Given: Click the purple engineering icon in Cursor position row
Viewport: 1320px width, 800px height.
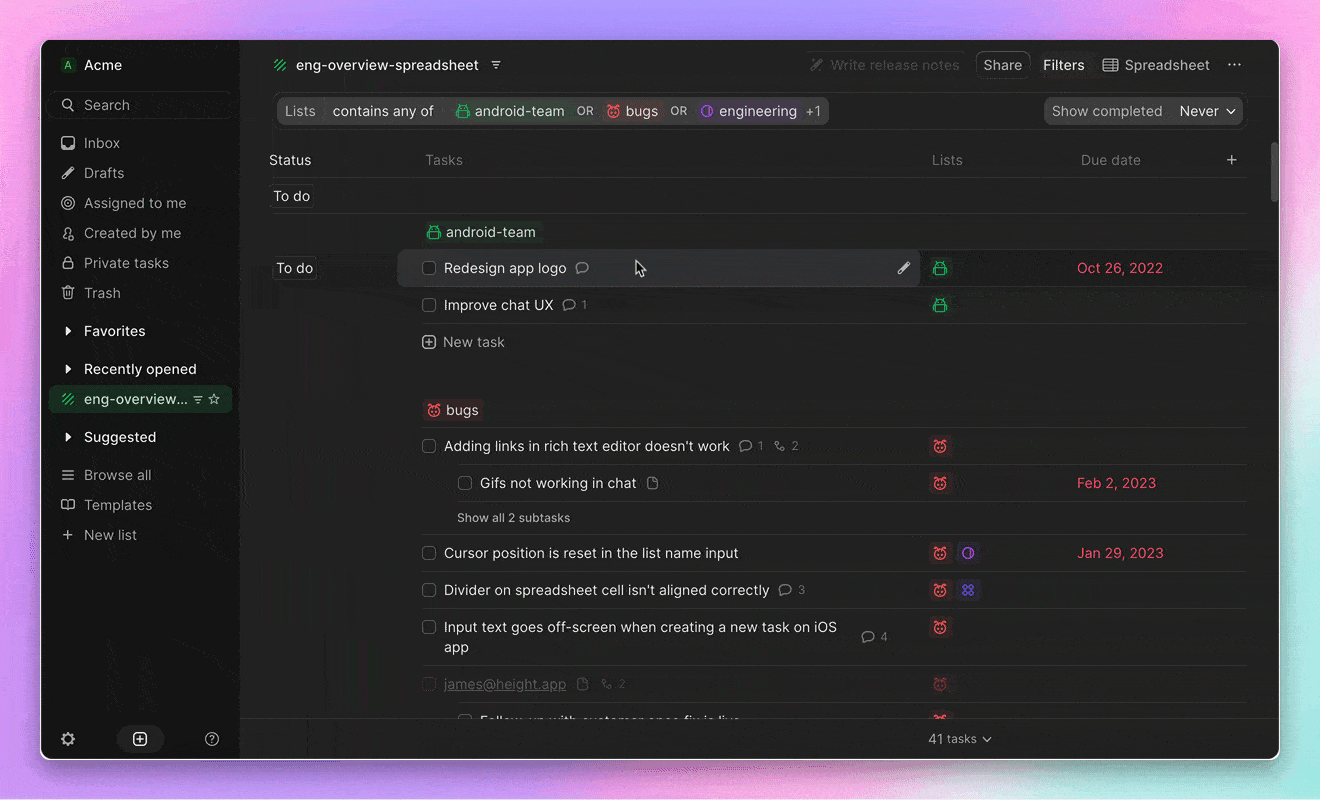Looking at the screenshot, I should pyautogui.click(x=967, y=553).
